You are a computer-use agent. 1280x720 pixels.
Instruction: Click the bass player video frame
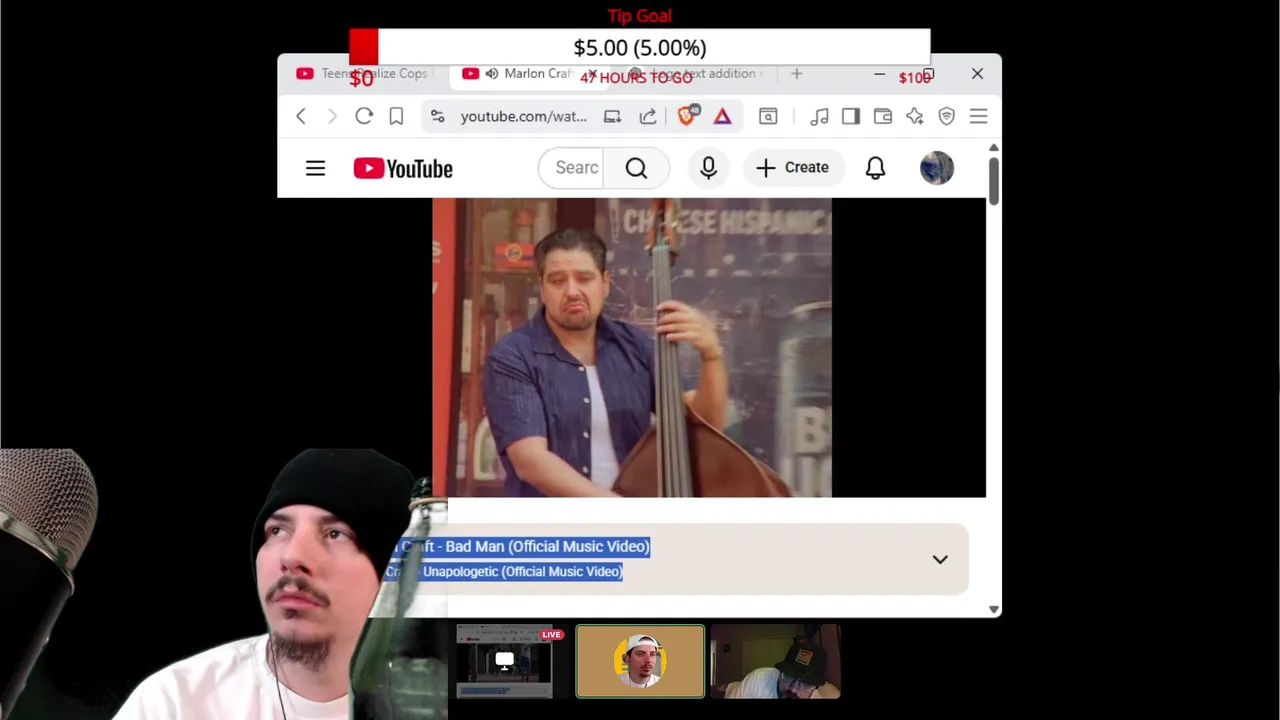point(632,347)
